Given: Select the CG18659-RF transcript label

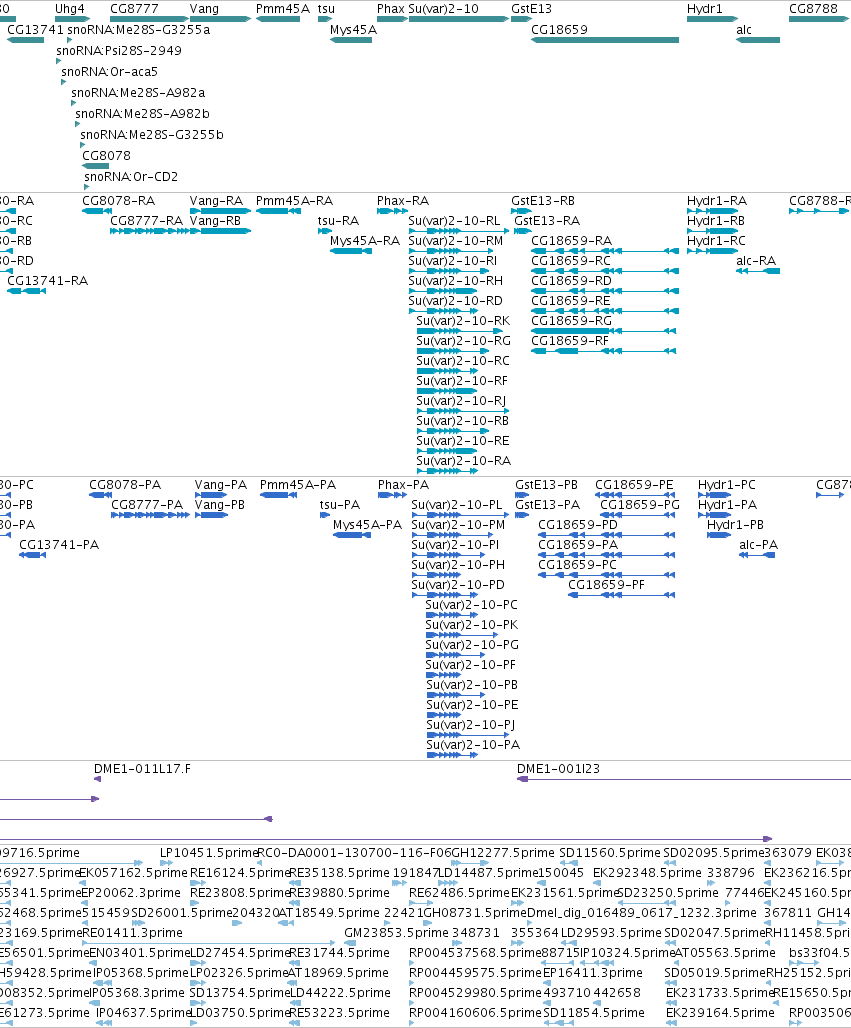Looking at the screenshot, I should [570, 341].
